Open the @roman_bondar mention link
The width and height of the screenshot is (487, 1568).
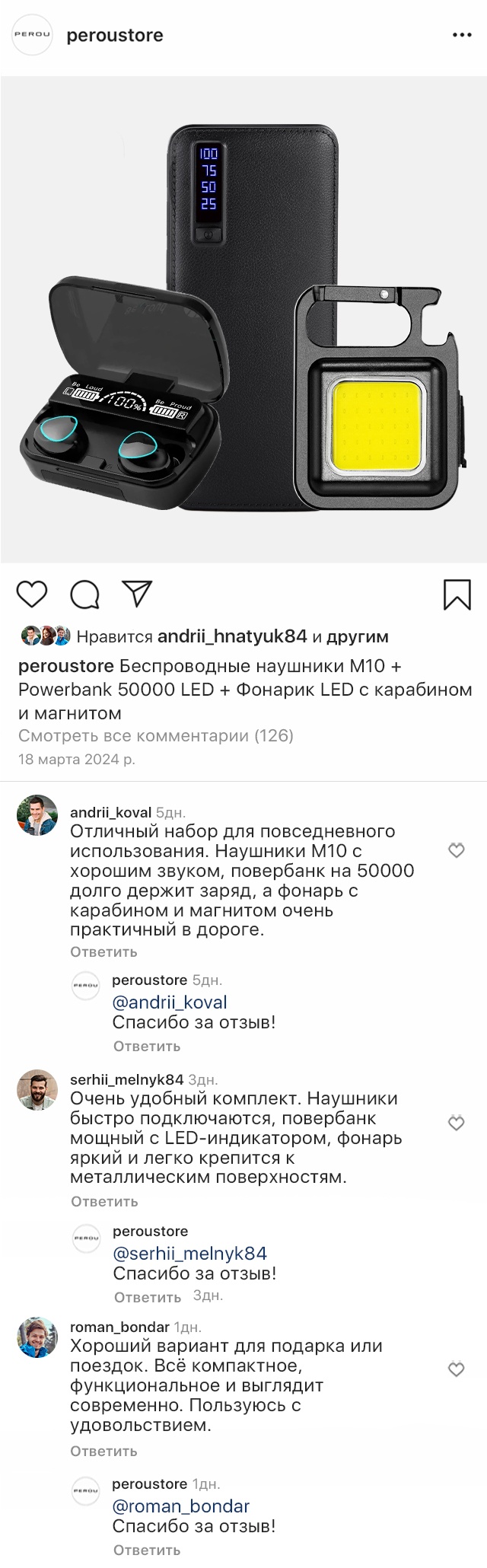pos(181,1506)
